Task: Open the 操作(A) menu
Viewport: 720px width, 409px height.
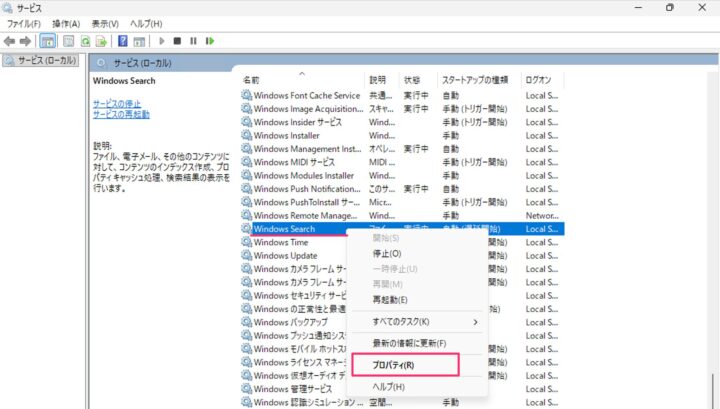Action: pyautogui.click(x=67, y=23)
